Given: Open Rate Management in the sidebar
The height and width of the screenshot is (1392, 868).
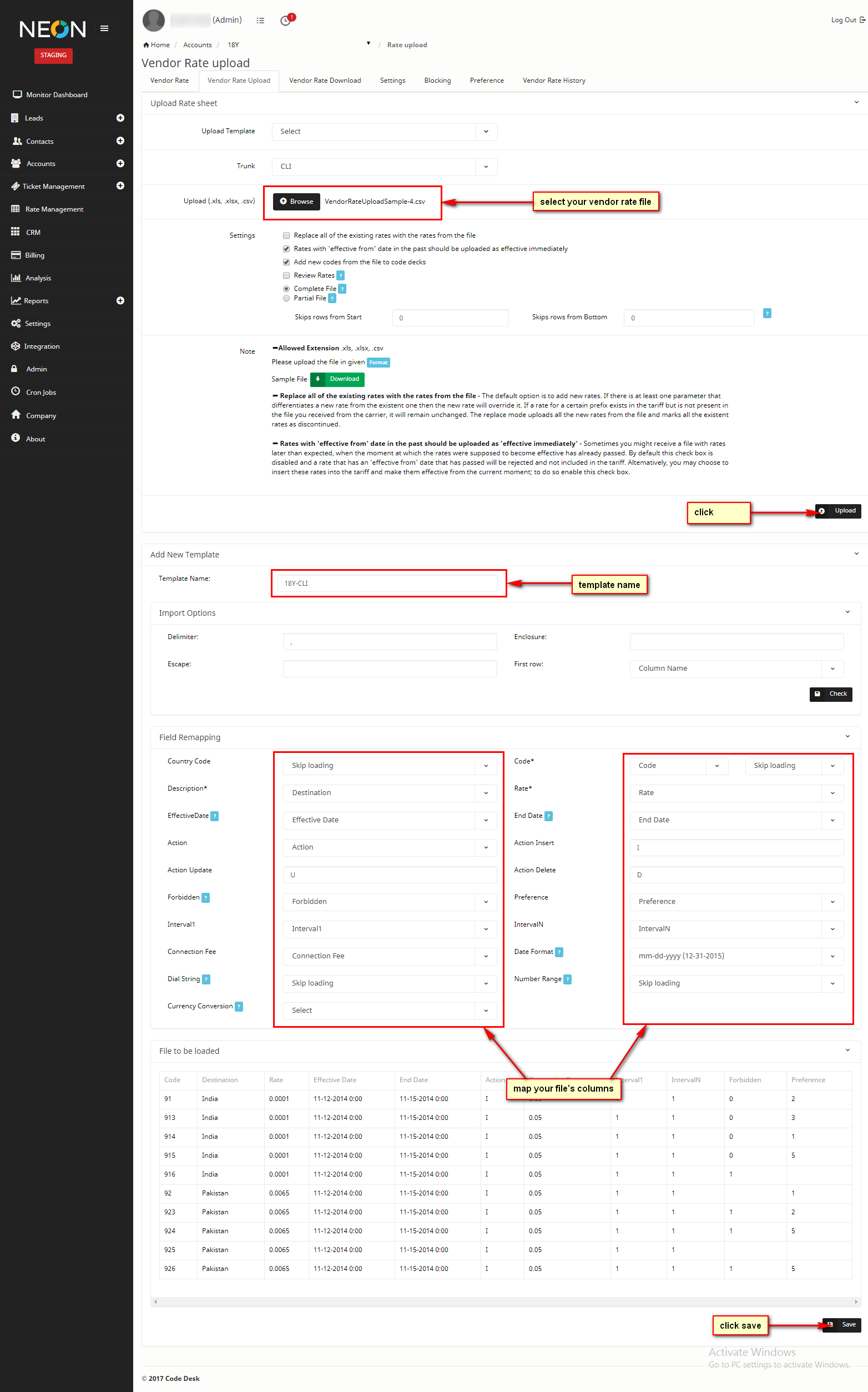Looking at the screenshot, I should pyautogui.click(x=54, y=209).
